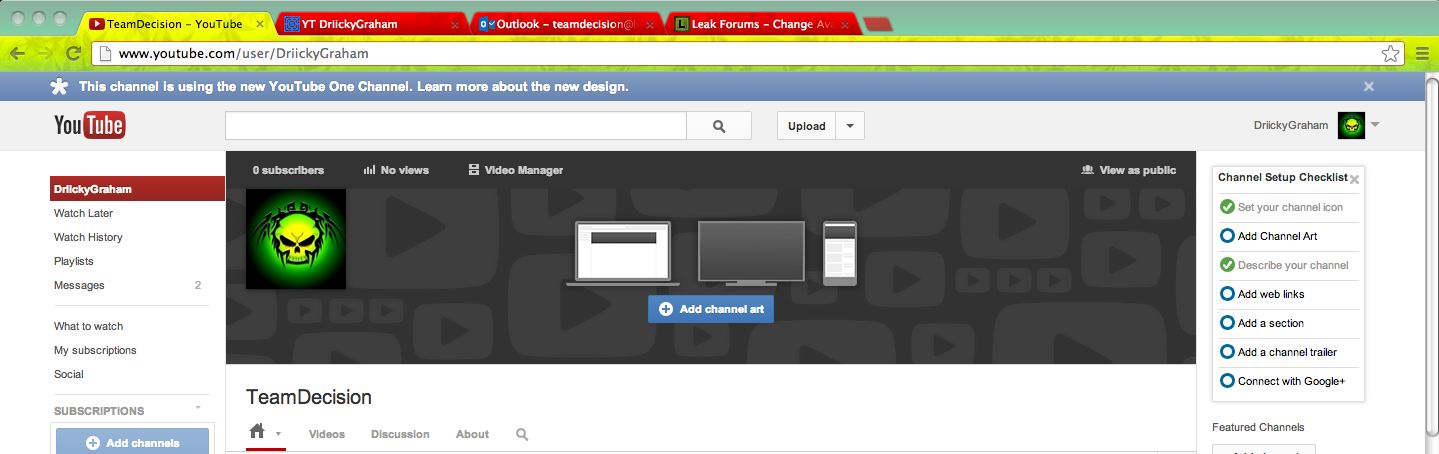
Task: Select the TeamDecision - YouTube tab
Action: (x=175, y=24)
